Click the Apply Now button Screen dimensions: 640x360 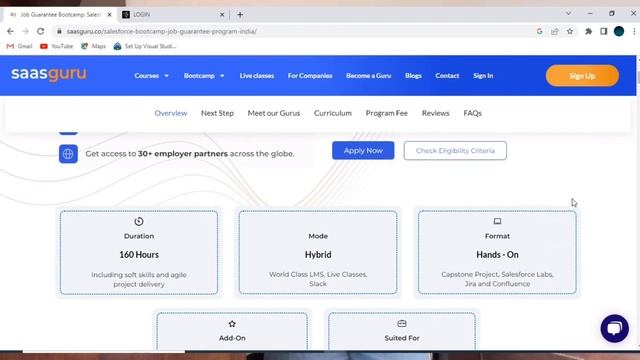[363, 151]
